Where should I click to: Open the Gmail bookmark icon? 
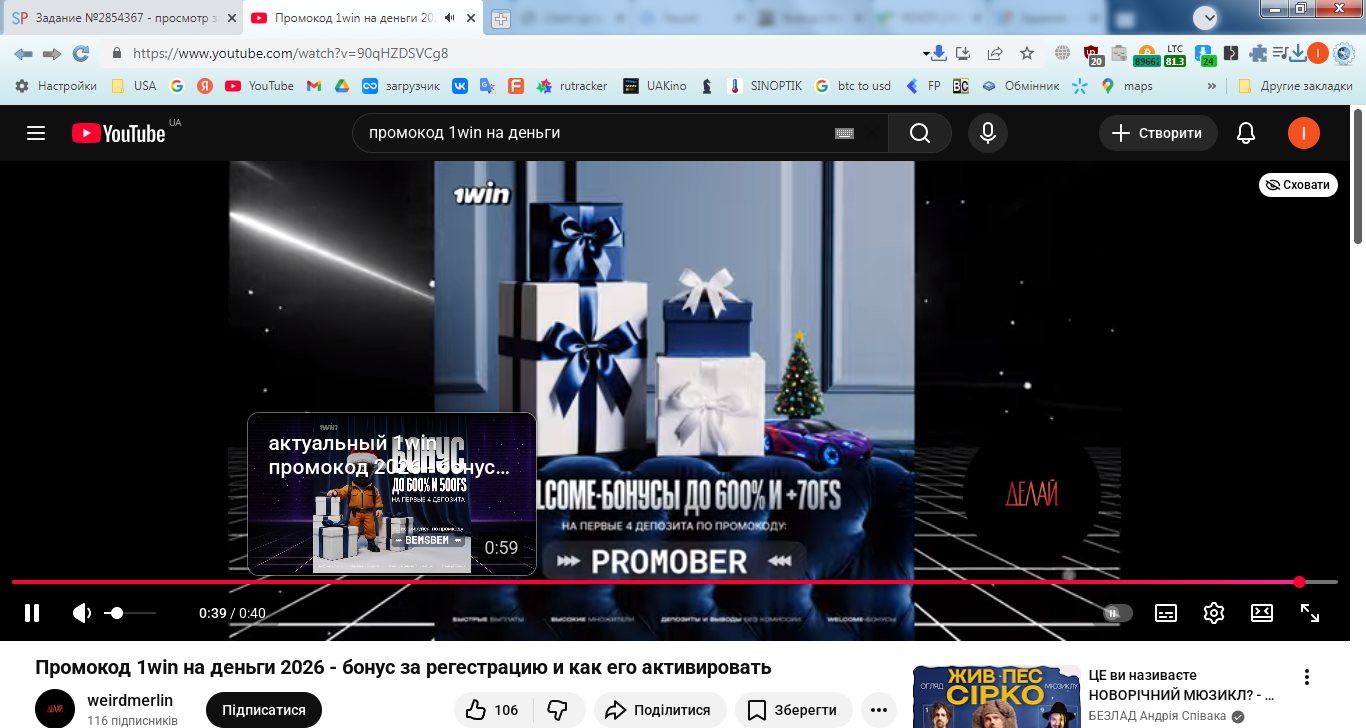[313, 86]
